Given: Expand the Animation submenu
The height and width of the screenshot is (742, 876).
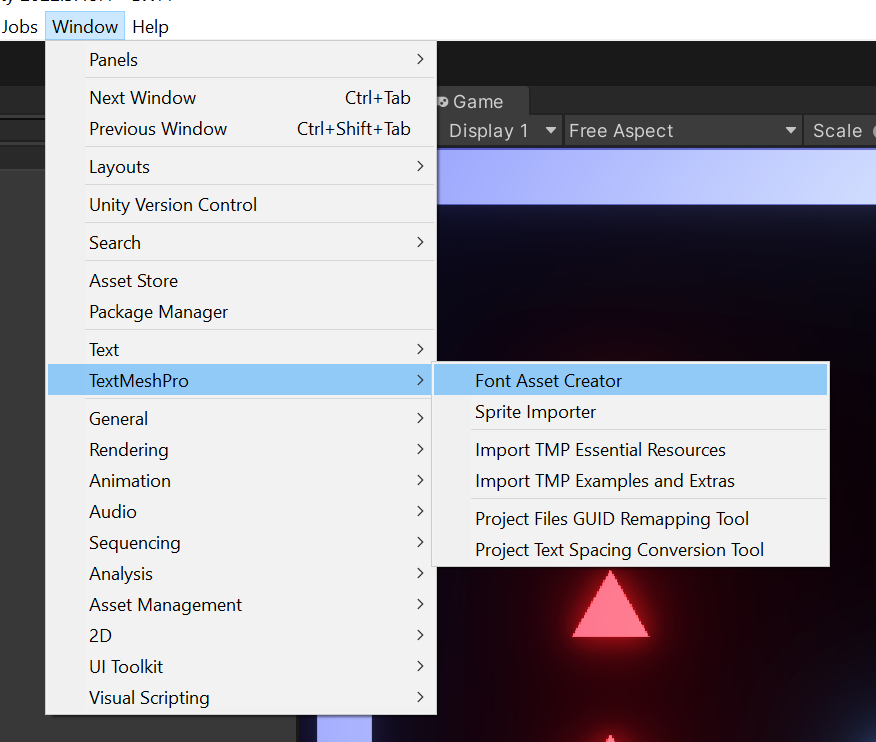Looking at the screenshot, I should tap(240, 481).
